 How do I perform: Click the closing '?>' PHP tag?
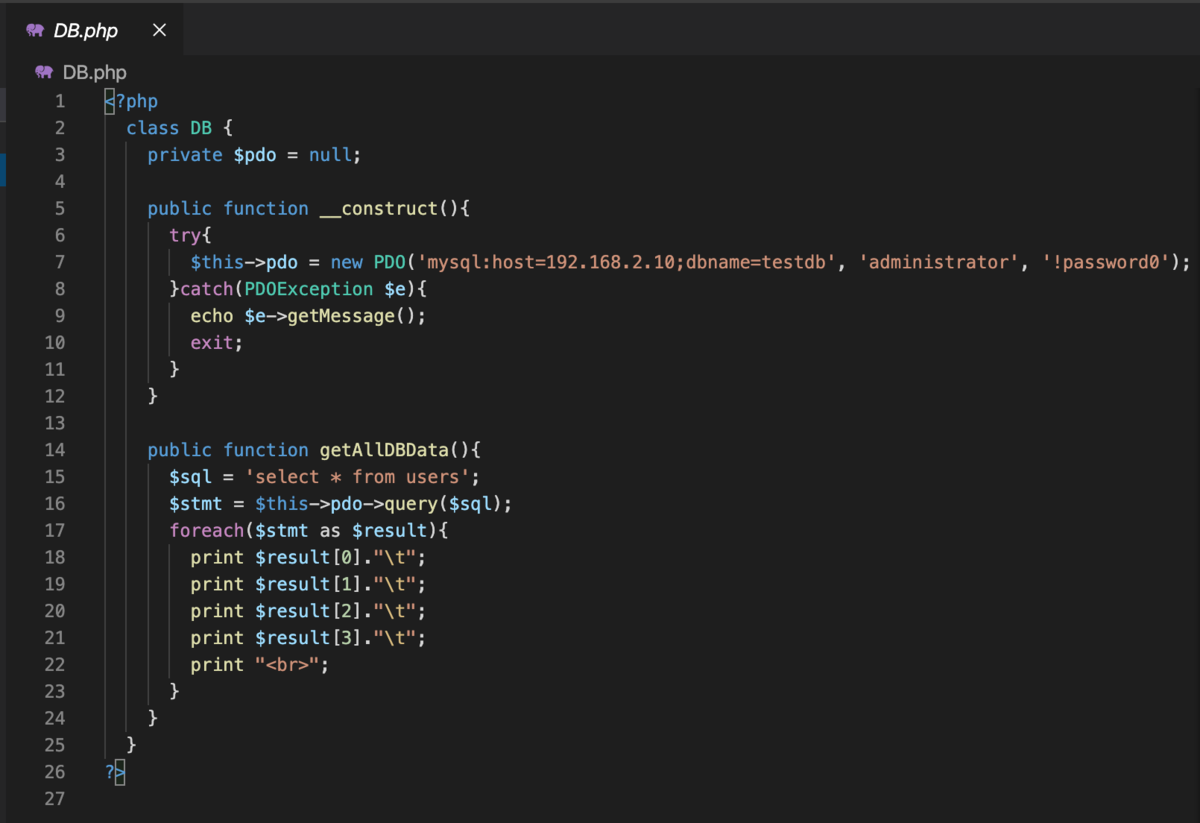pos(115,772)
